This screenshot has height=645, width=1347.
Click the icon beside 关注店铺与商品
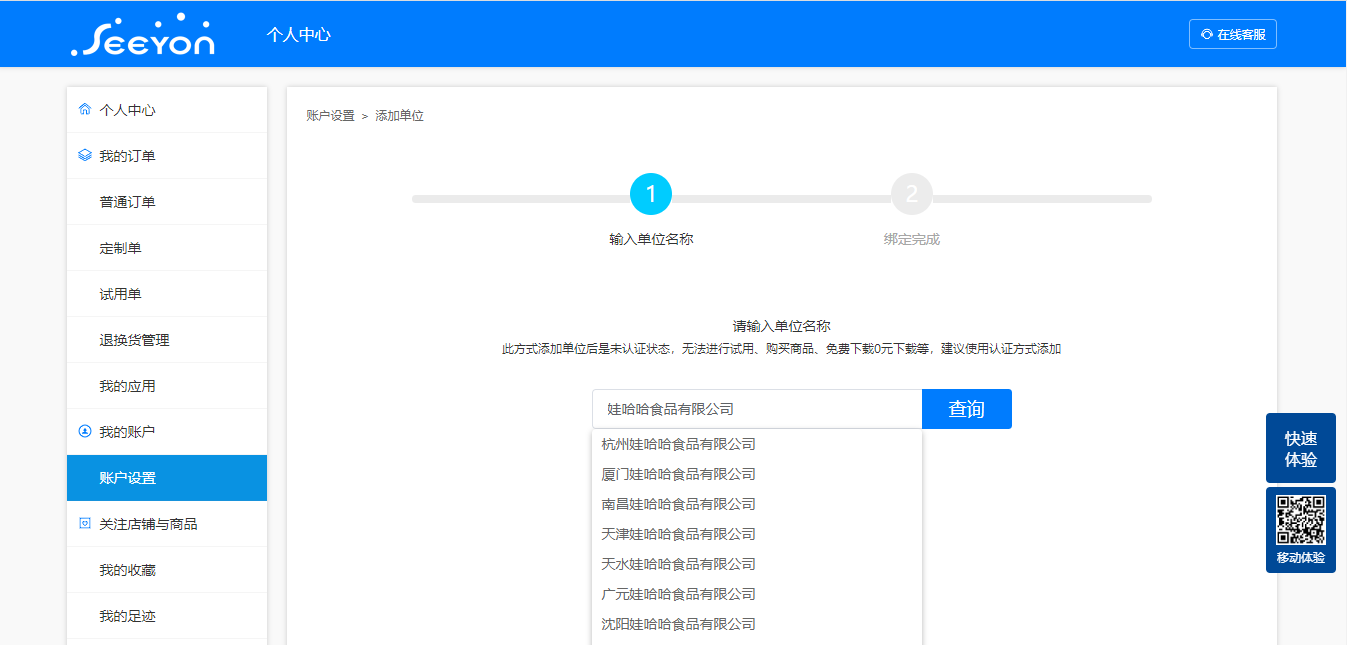85,524
